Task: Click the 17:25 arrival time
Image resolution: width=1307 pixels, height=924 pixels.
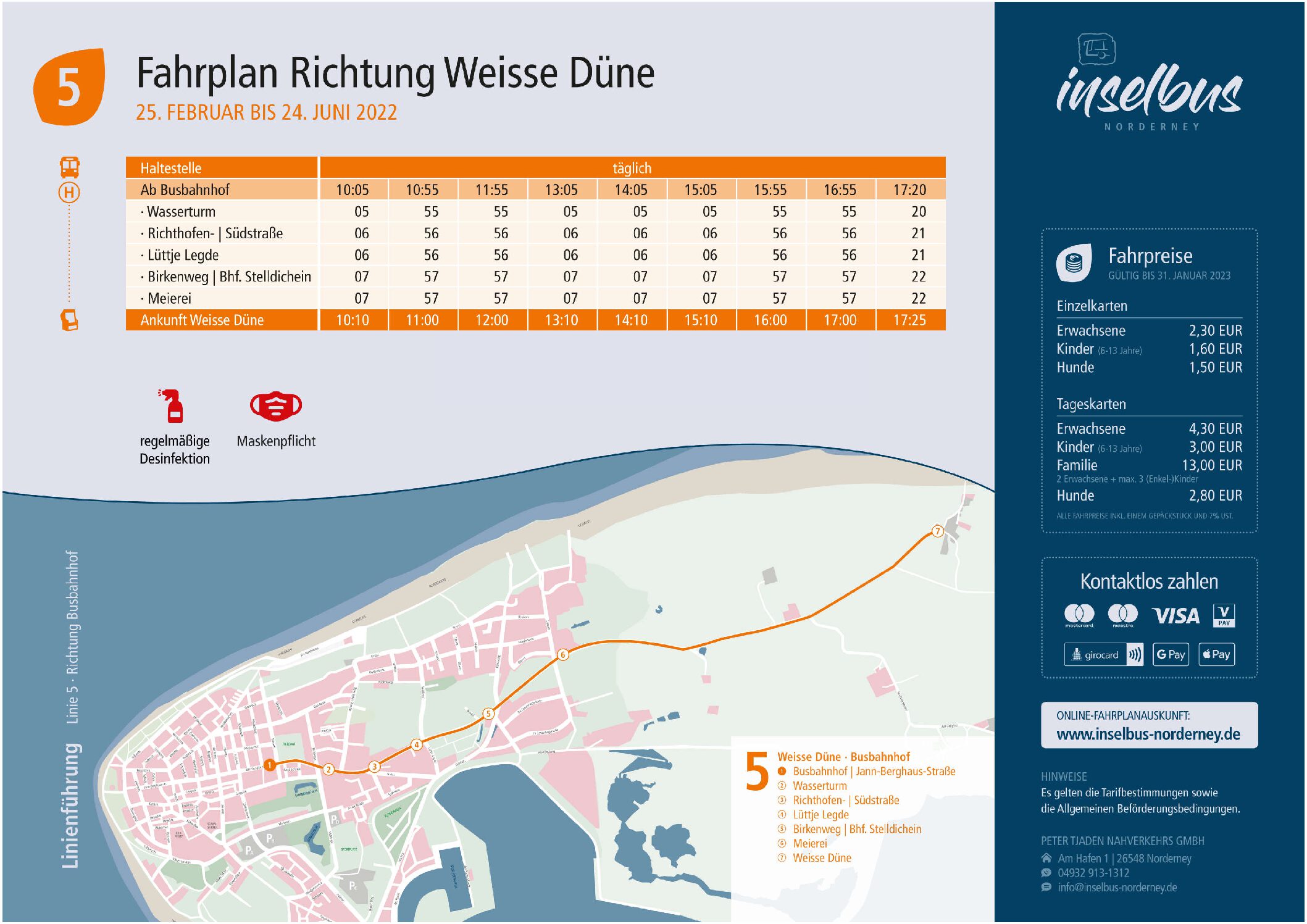Action: (910, 320)
